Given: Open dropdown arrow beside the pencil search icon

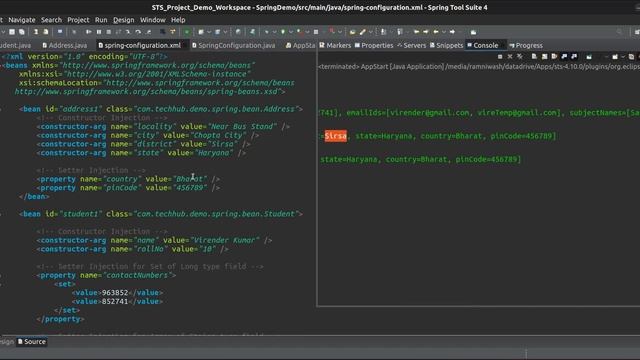Looking at the screenshot, I should [371, 32].
